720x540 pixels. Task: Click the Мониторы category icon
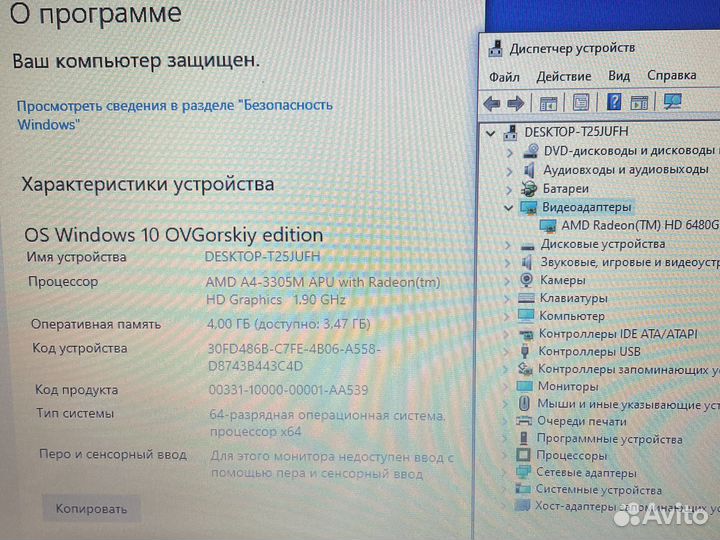point(524,386)
